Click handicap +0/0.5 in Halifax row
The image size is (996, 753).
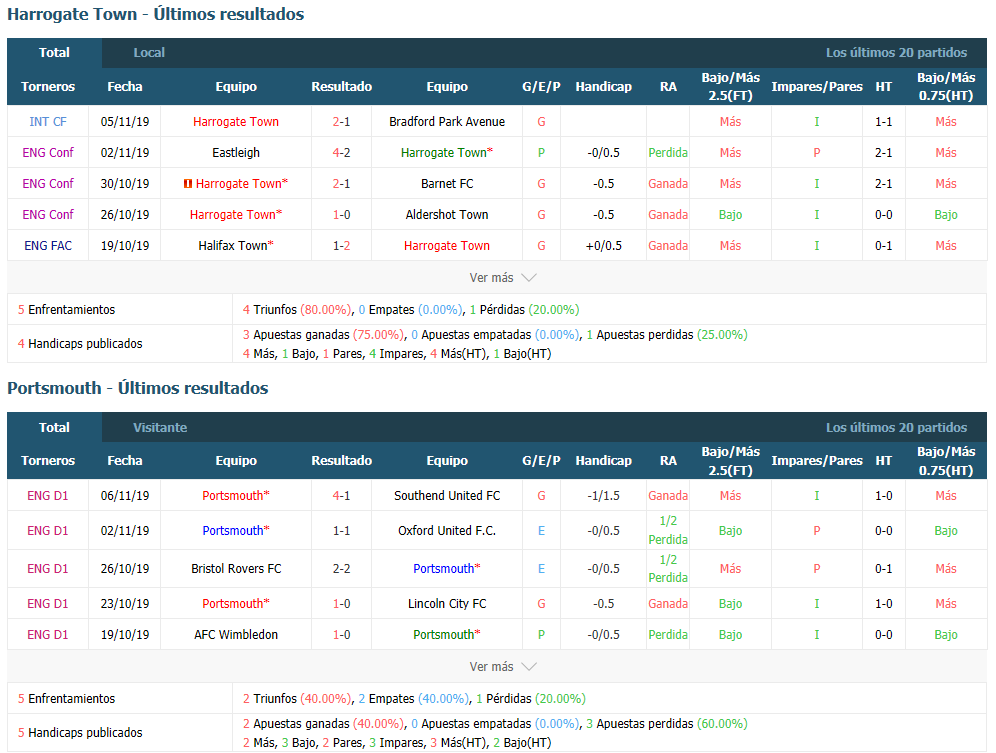pos(603,245)
